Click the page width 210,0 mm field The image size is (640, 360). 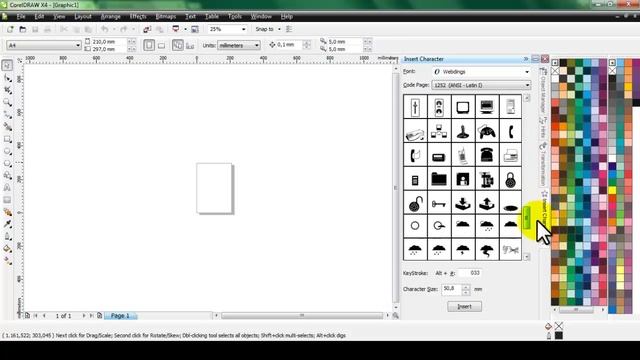(x=109, y=42)
